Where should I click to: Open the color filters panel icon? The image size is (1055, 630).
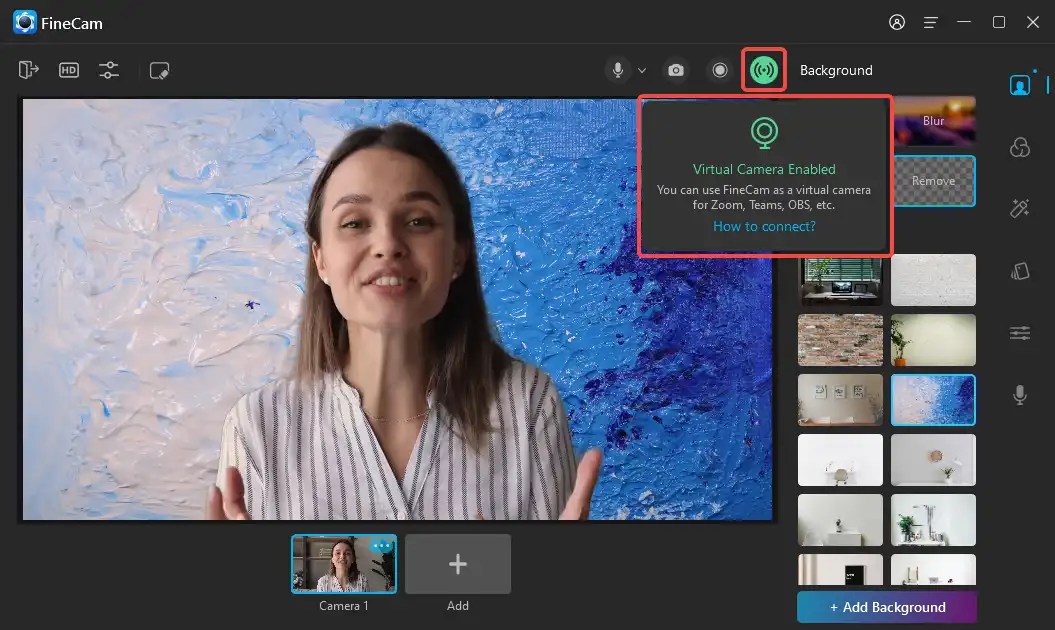click(x=1019, y=147)
